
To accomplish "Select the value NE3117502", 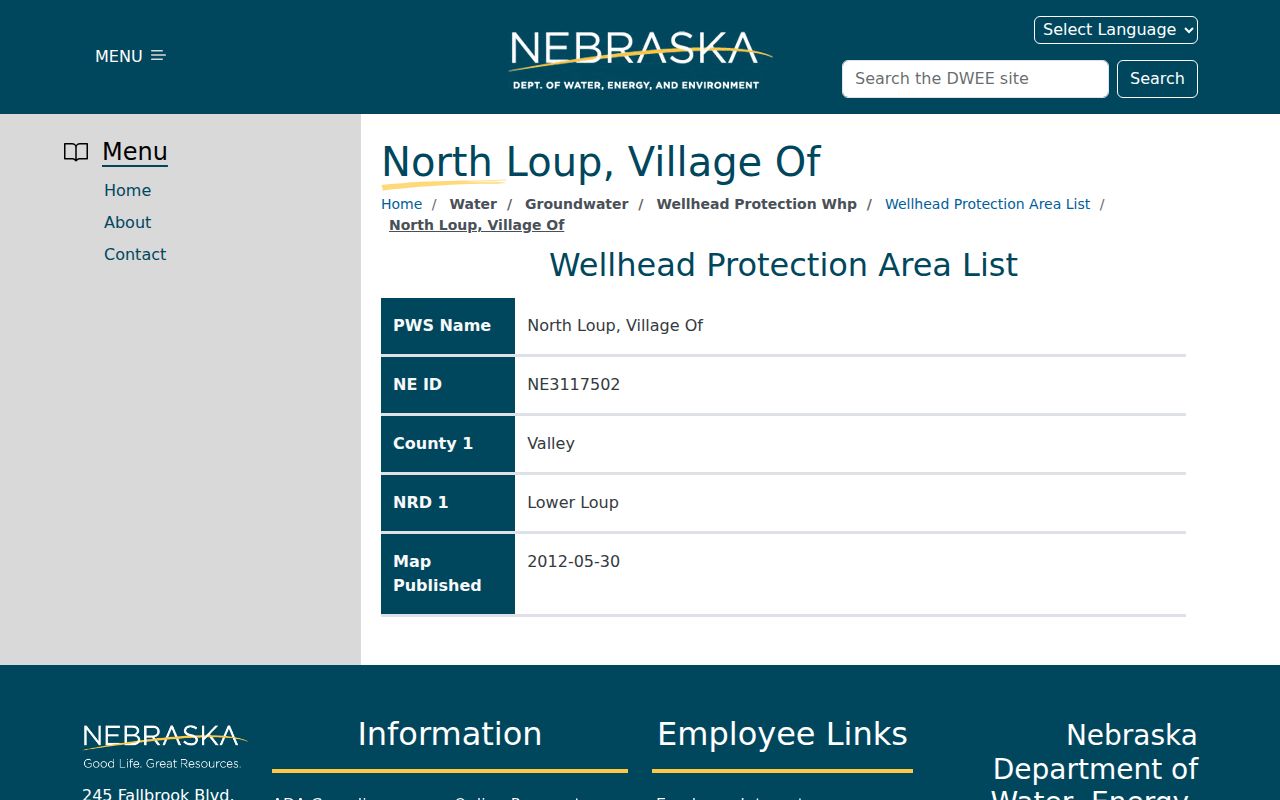I will pyautogui.click(x=574, y=385).
